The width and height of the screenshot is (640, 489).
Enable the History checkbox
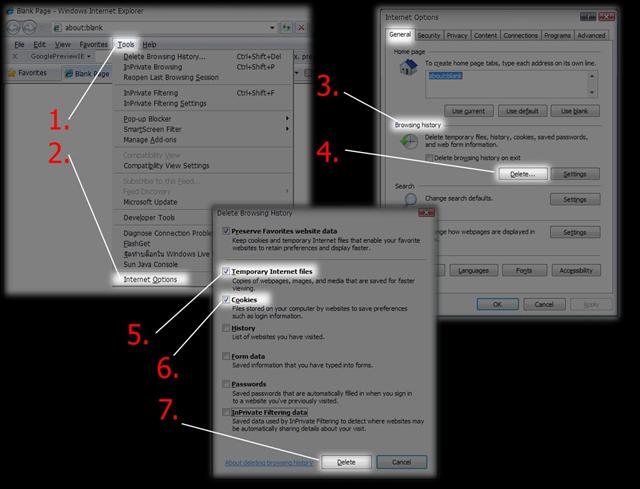[x=226, y=328]
